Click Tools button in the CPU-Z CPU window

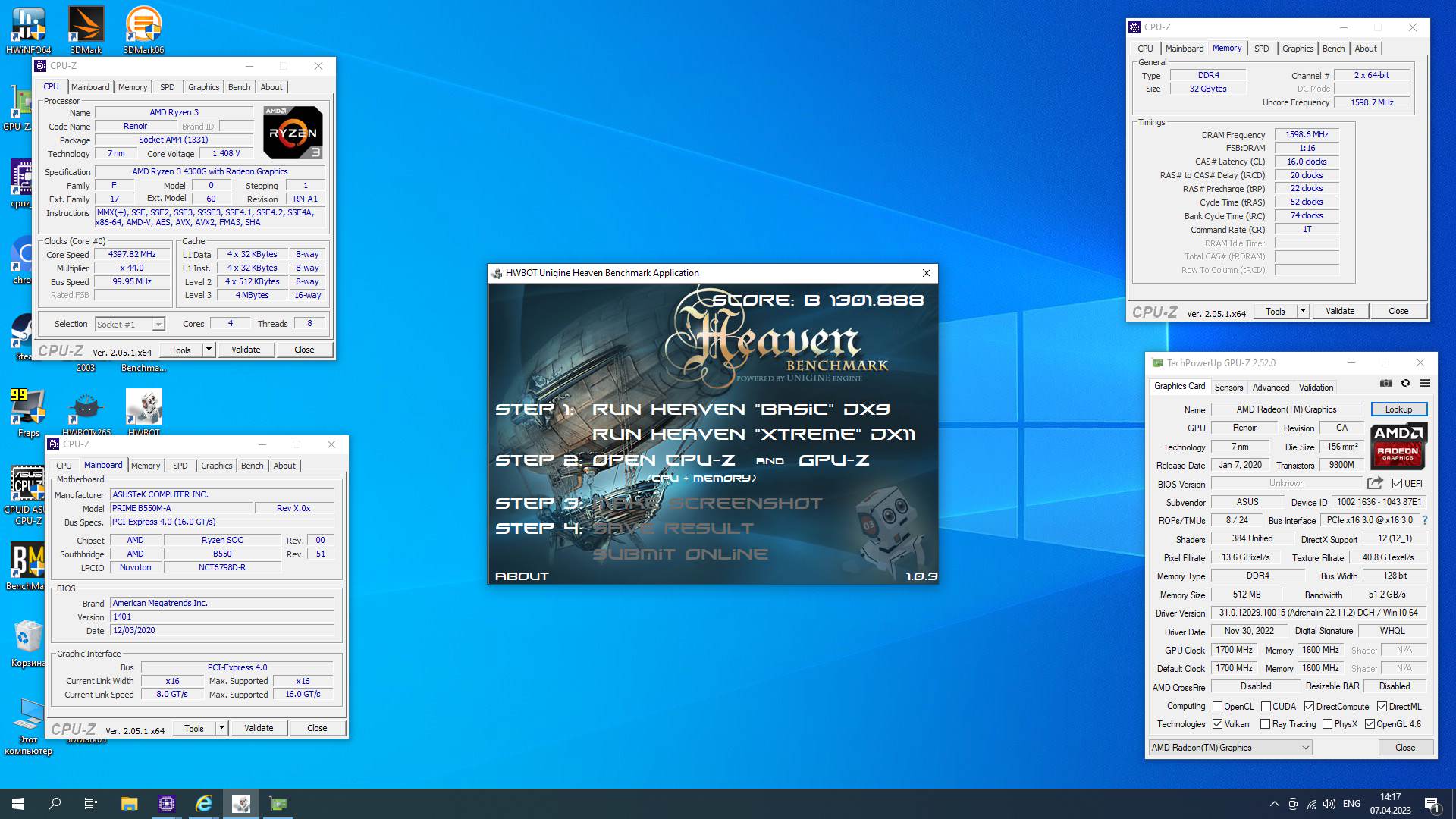tap(181, 350)
